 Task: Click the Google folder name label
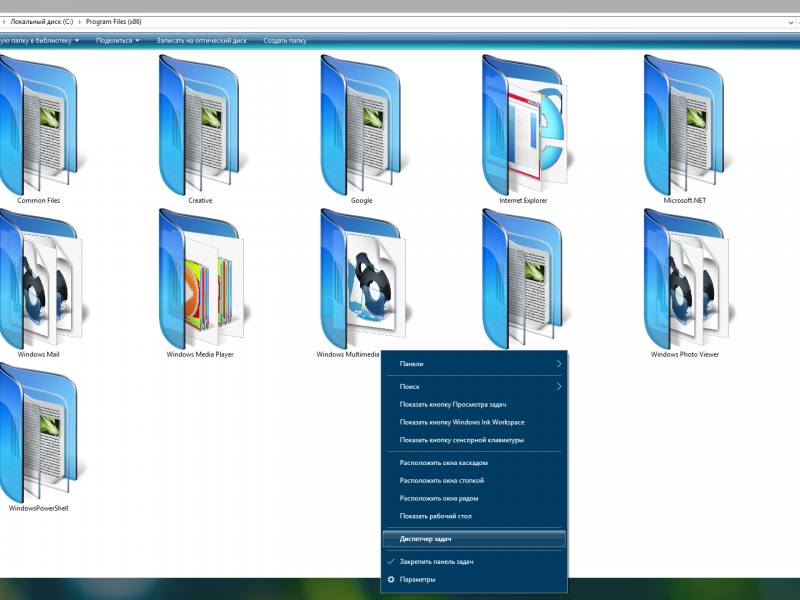(361, 201)
